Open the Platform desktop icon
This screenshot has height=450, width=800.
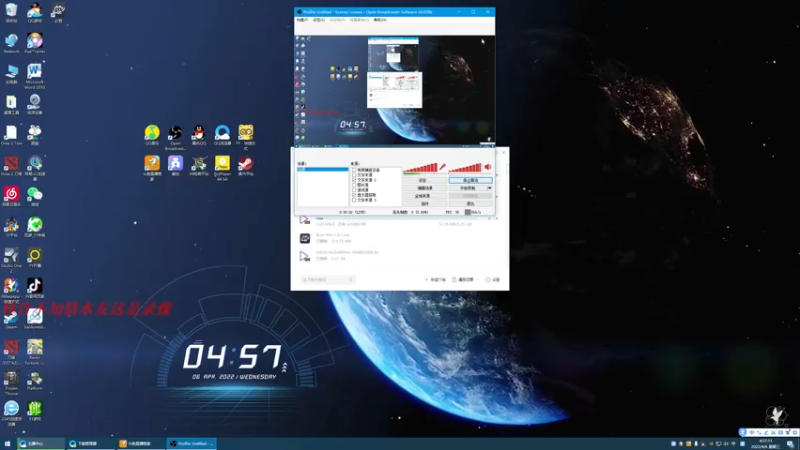(35, 380)
